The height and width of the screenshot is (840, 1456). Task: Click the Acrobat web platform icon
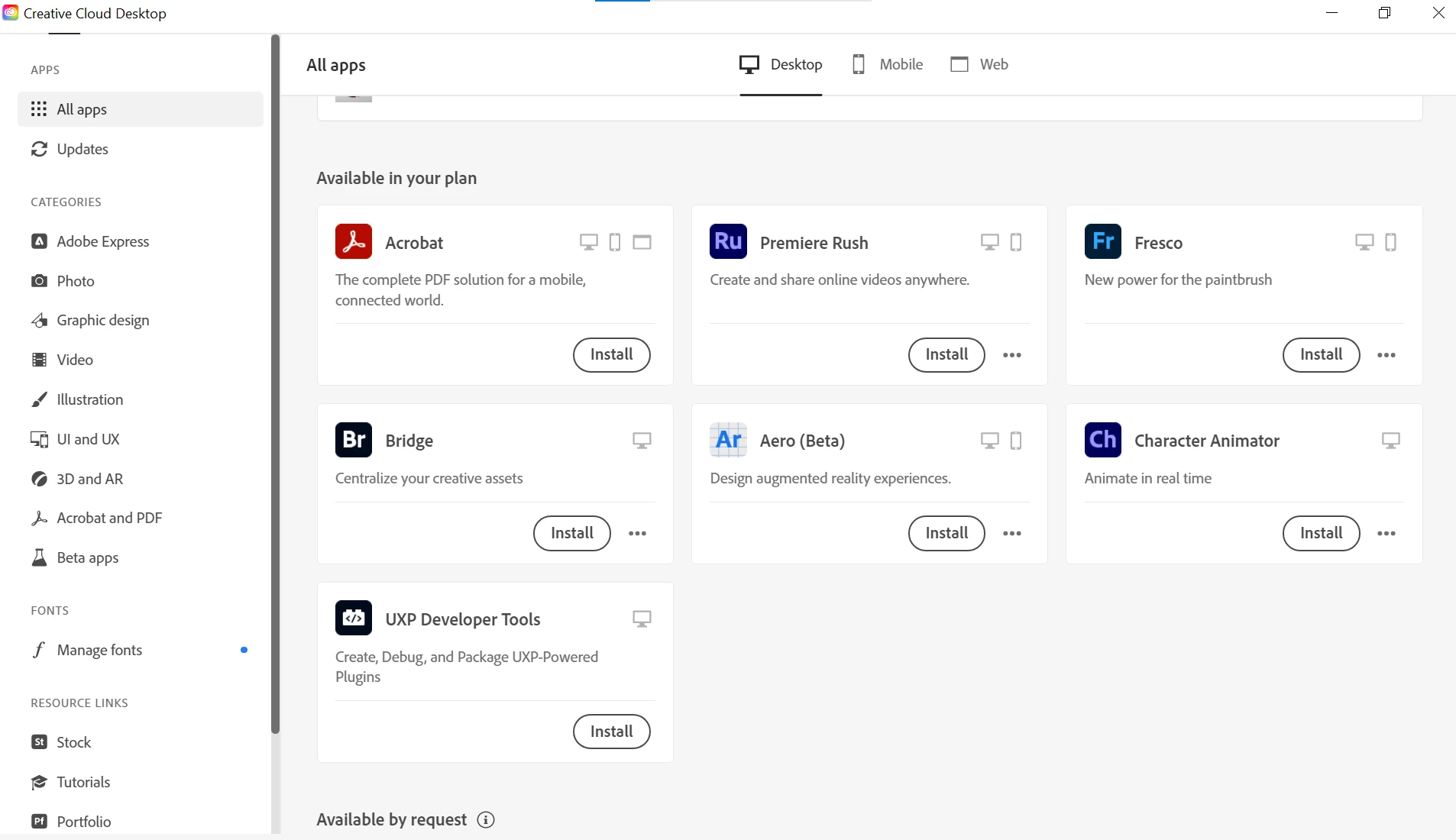click(642, 242)
